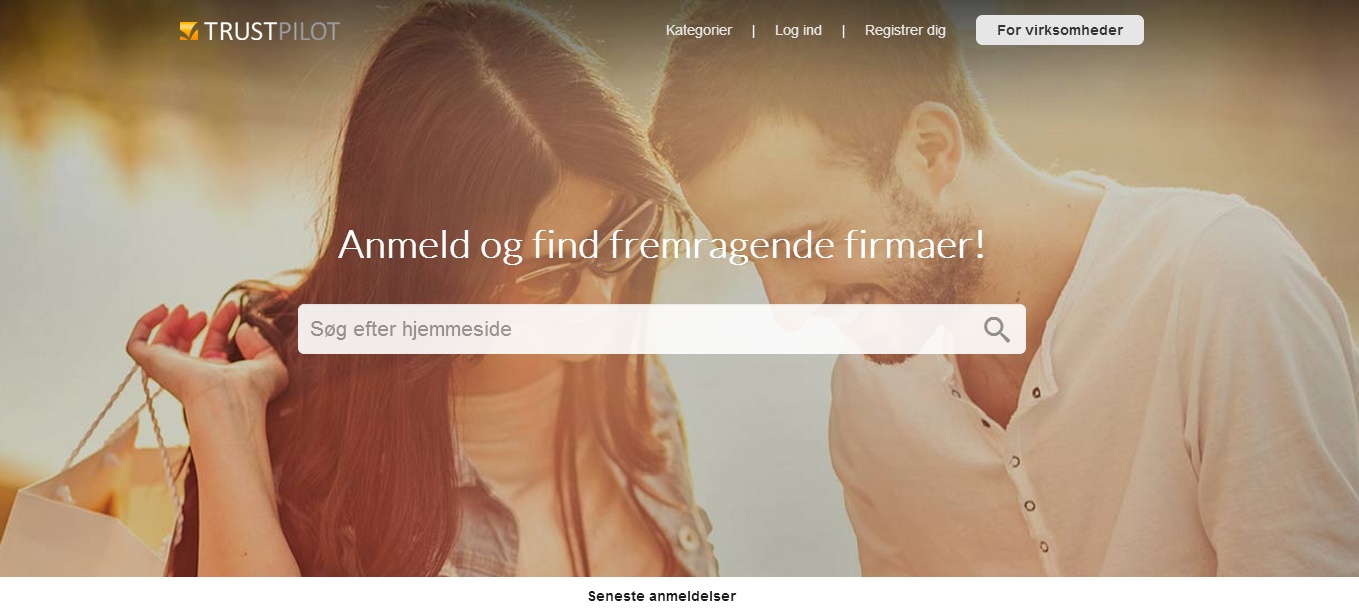Click the Trustpilot star logo icon

click(x=189, y=31)
